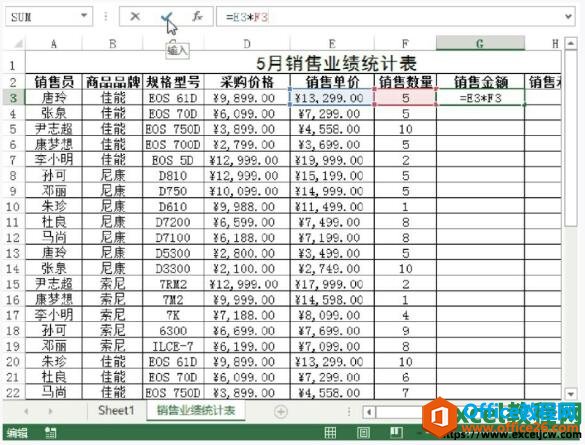Click cell C7 with EOS 5D
The image size is (585, 445).
[173, 160]
